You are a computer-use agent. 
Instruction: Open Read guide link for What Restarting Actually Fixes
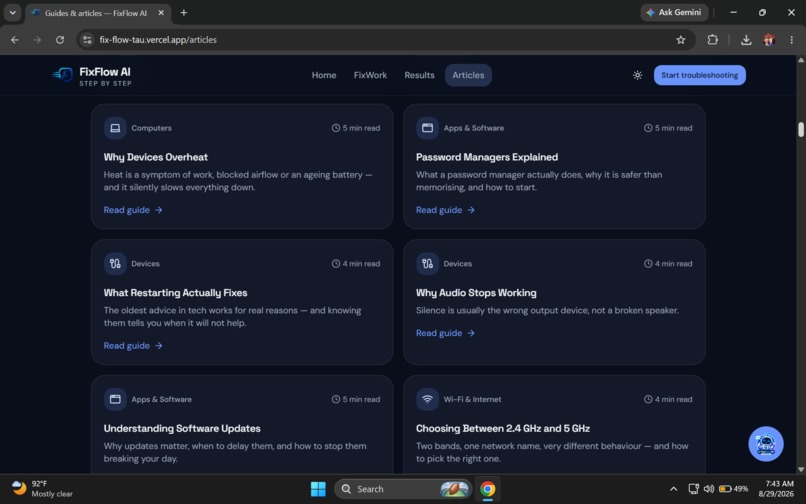[133, 346]
